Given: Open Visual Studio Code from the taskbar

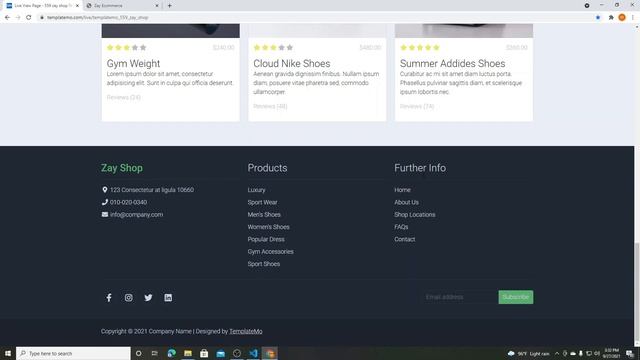Looking at the screenshot, I should coord(253,353).
